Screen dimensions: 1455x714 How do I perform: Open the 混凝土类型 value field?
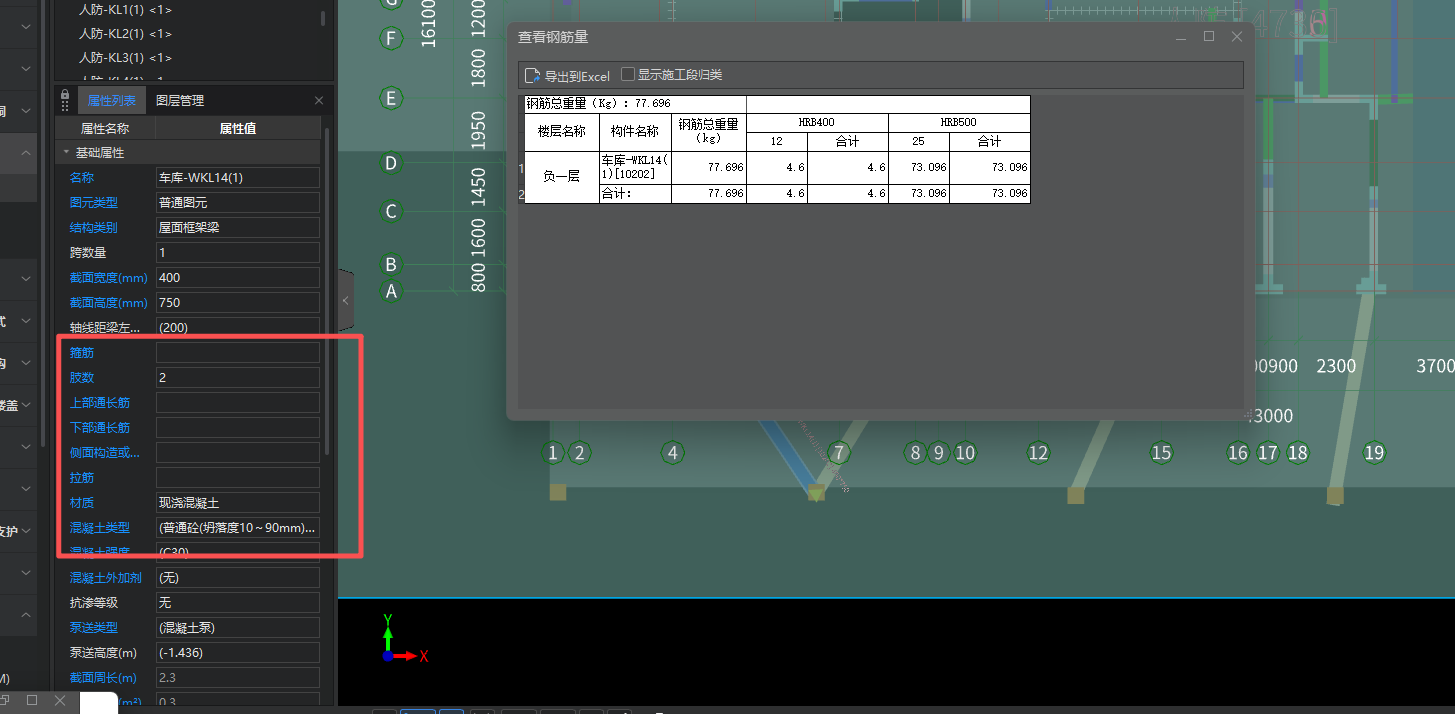(237, 527)
